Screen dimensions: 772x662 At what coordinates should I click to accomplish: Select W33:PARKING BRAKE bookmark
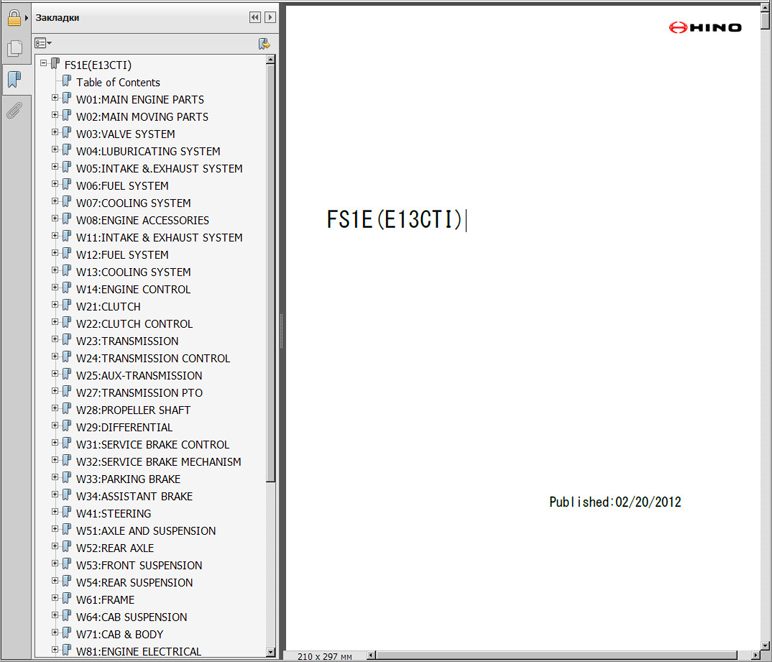pyautogui.click(x=128, y=479)
